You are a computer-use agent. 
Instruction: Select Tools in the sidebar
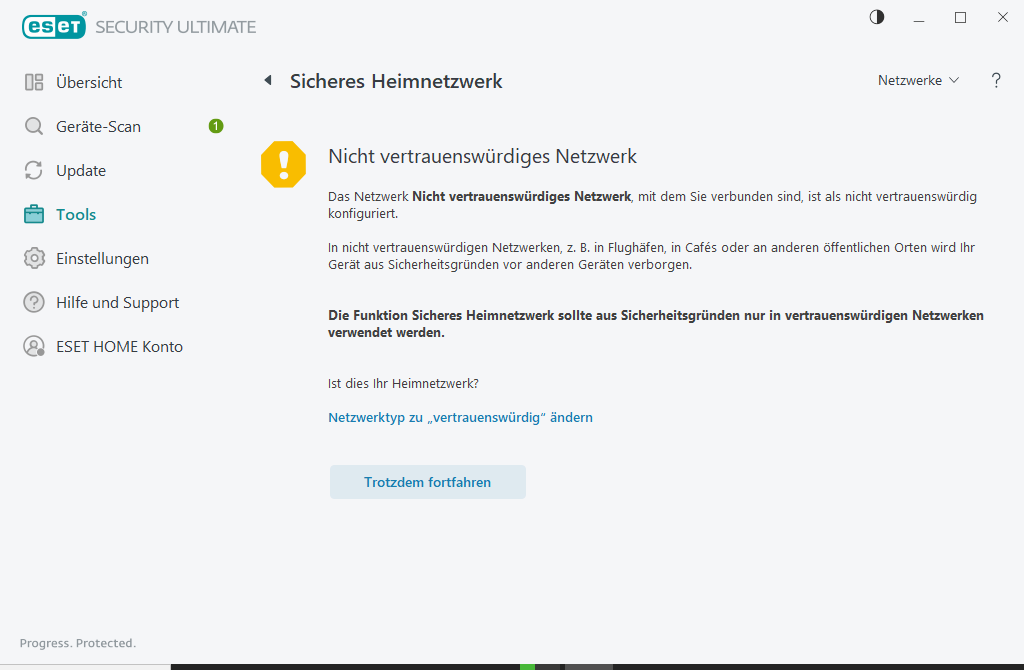(76, 214)
